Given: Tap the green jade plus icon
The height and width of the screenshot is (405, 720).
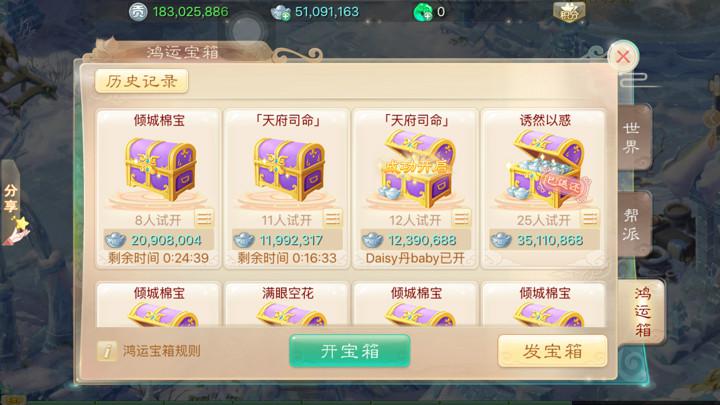Looking at the screenshot, I should pyautogui.click(x=423, y=12).
